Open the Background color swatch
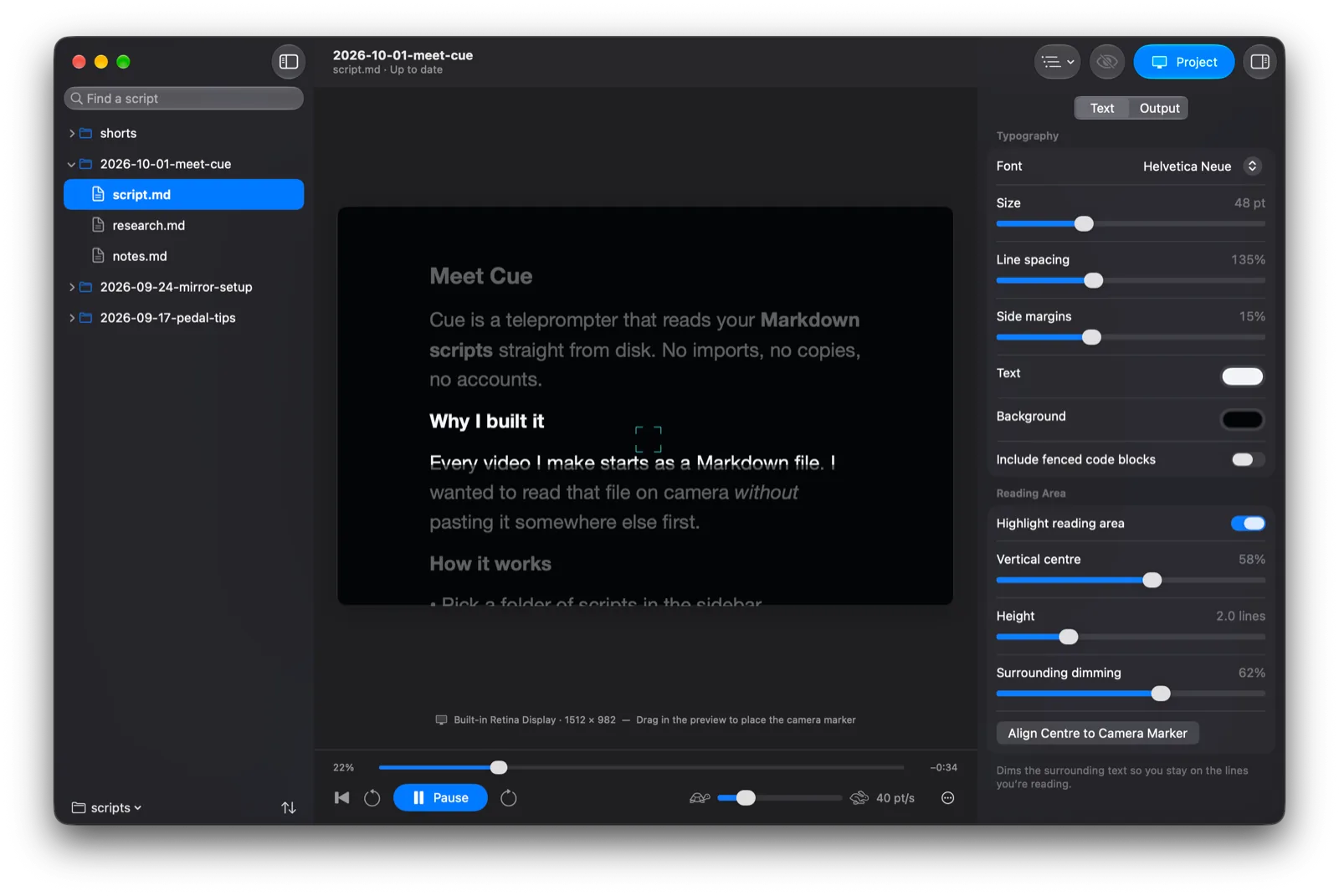 (1242, 419)
